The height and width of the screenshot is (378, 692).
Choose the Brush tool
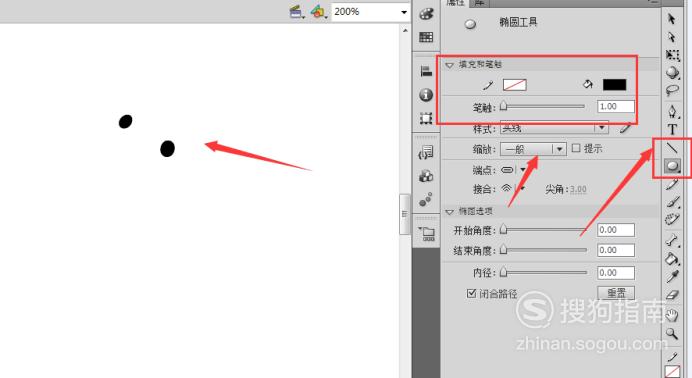pyautogui.click(x=672, y=202)
